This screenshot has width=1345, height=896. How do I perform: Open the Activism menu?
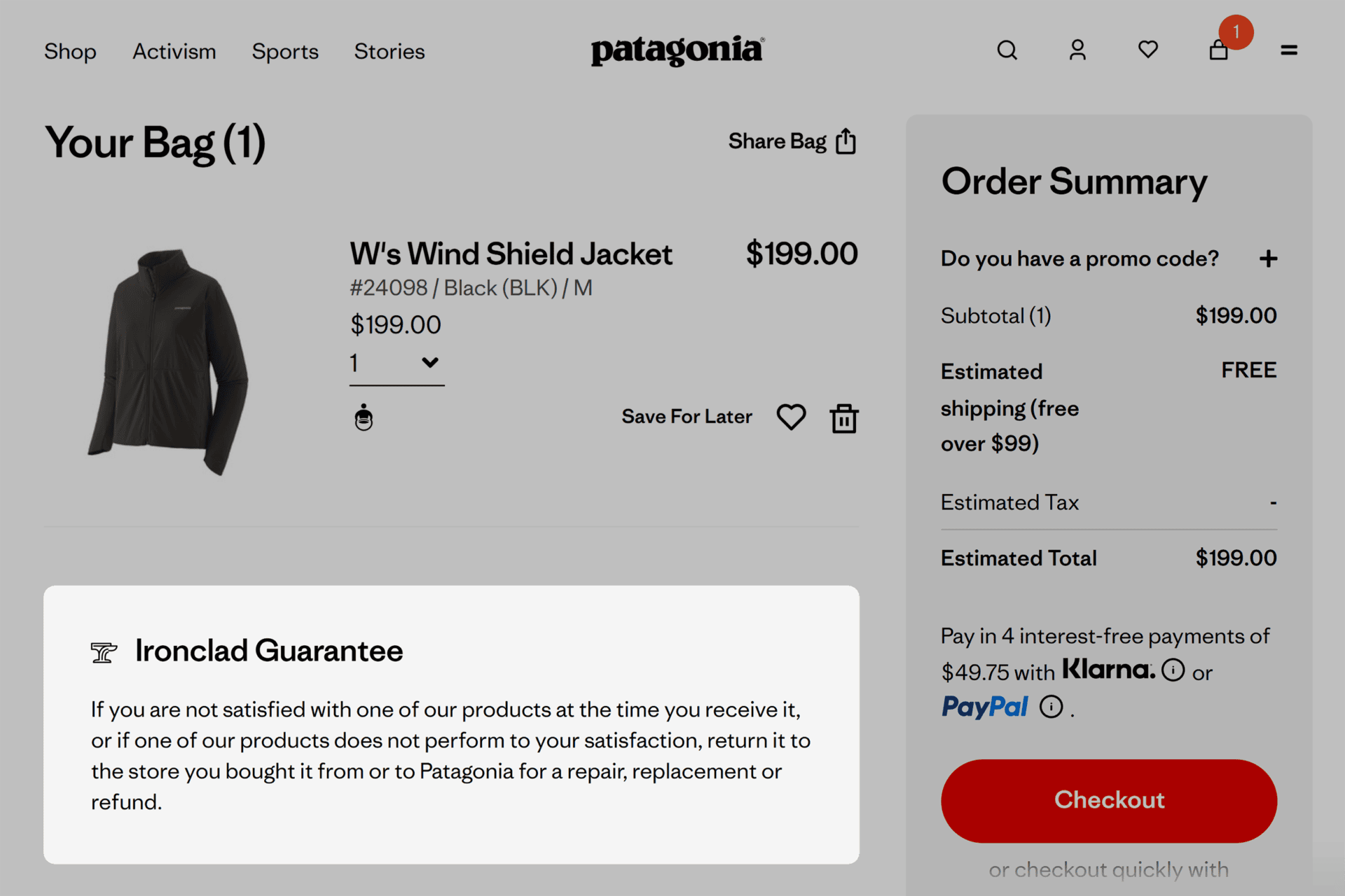tap(174, 51)
